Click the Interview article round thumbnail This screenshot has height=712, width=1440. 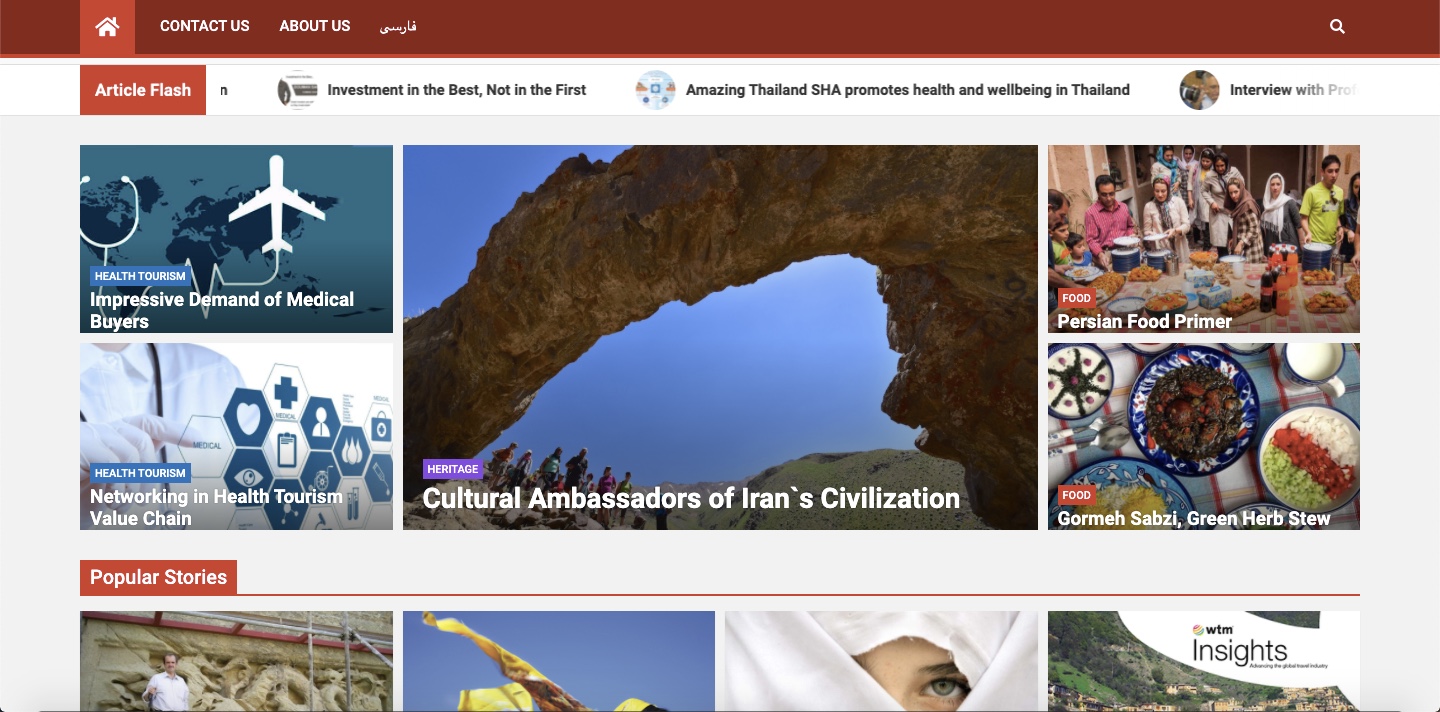point(1199,90)
